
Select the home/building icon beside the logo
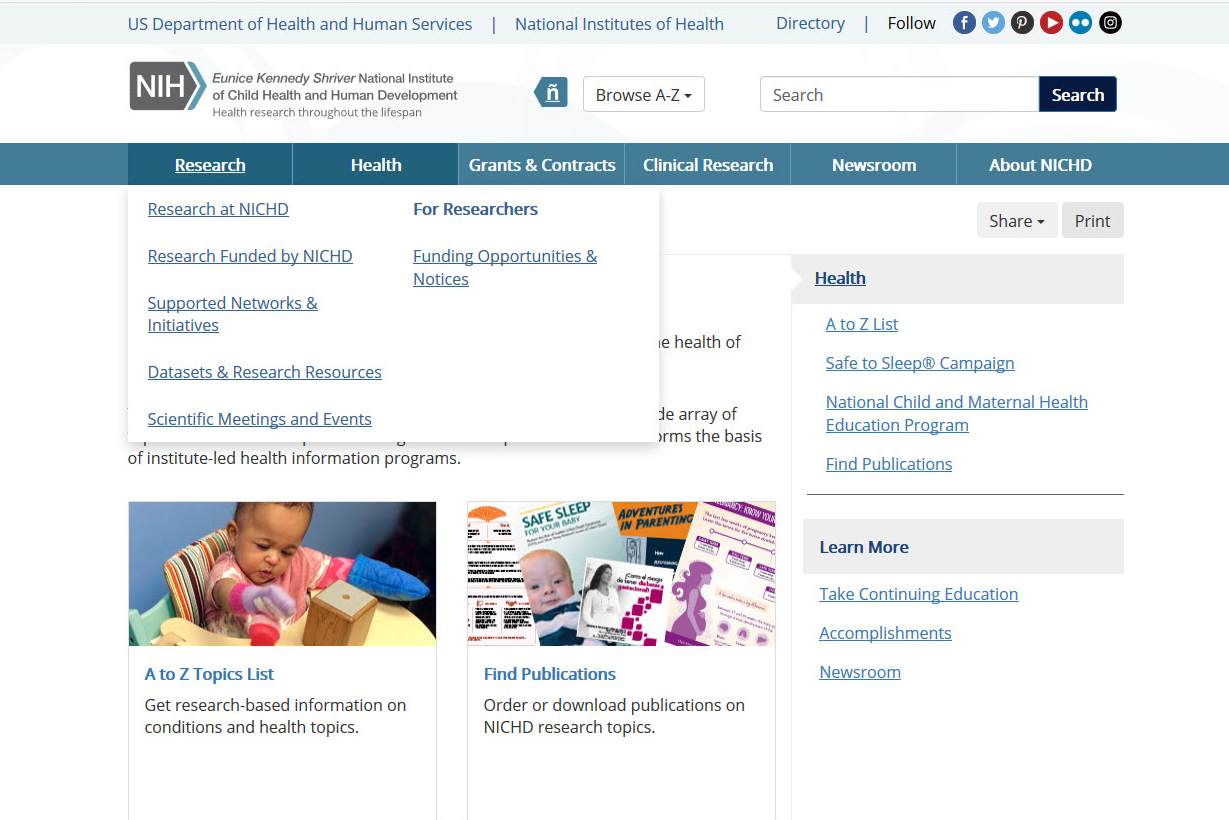click(x=551, y=92)
